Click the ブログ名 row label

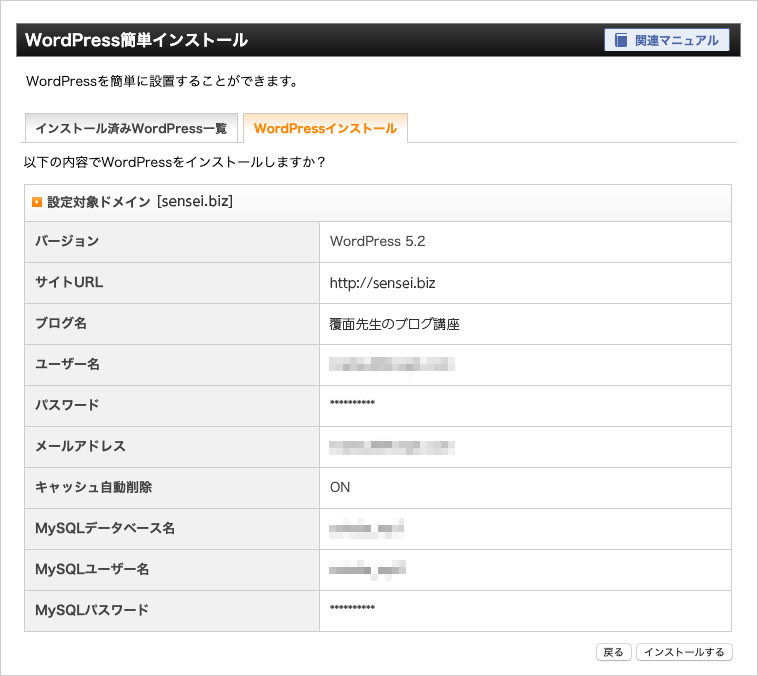pyautogui.click(x=61, y=323)
